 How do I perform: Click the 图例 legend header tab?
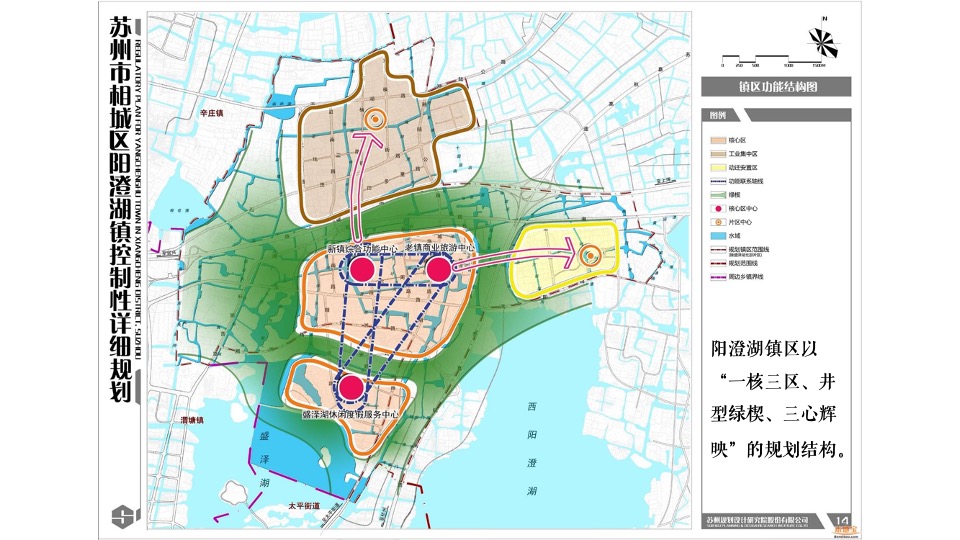coord(718,115)
